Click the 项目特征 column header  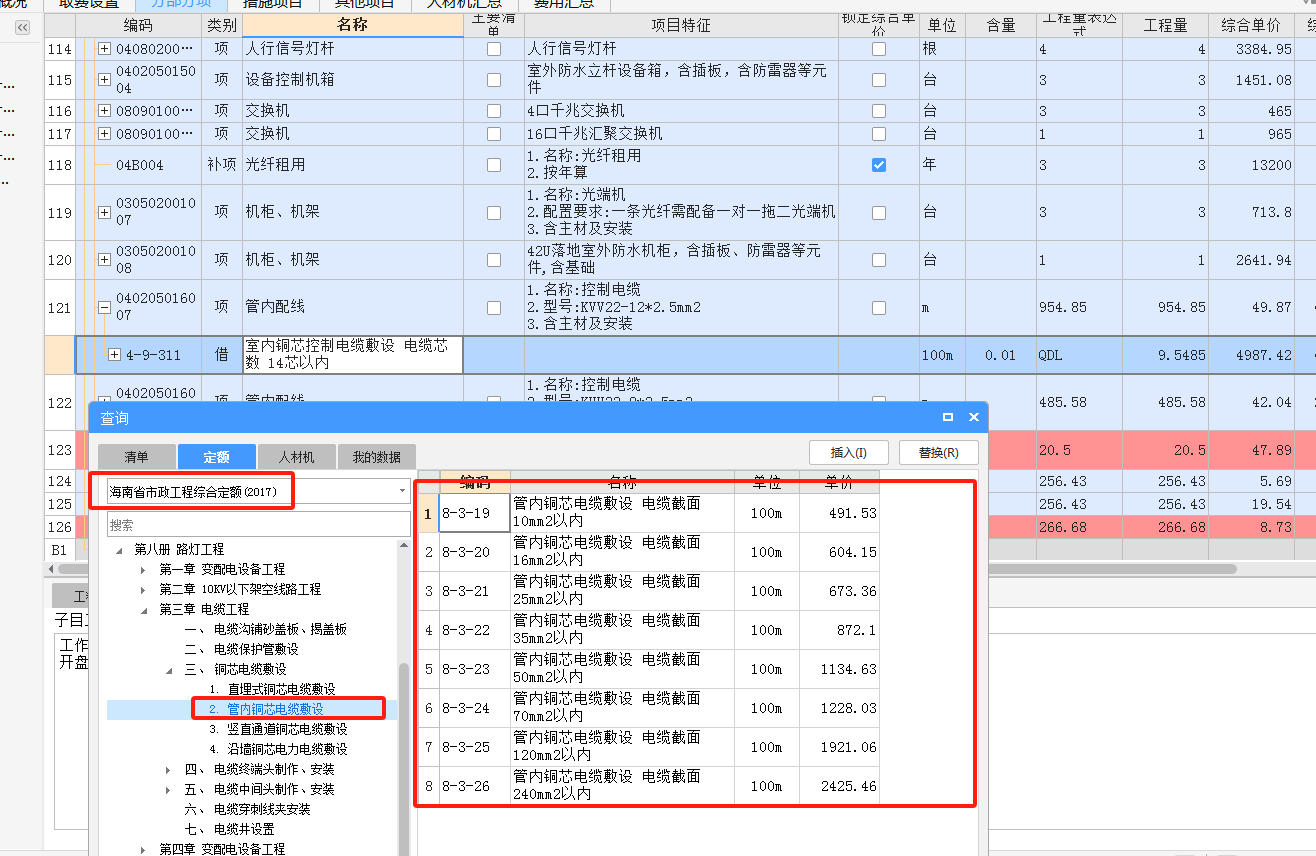pyautogui.click(x=682, y=25)
